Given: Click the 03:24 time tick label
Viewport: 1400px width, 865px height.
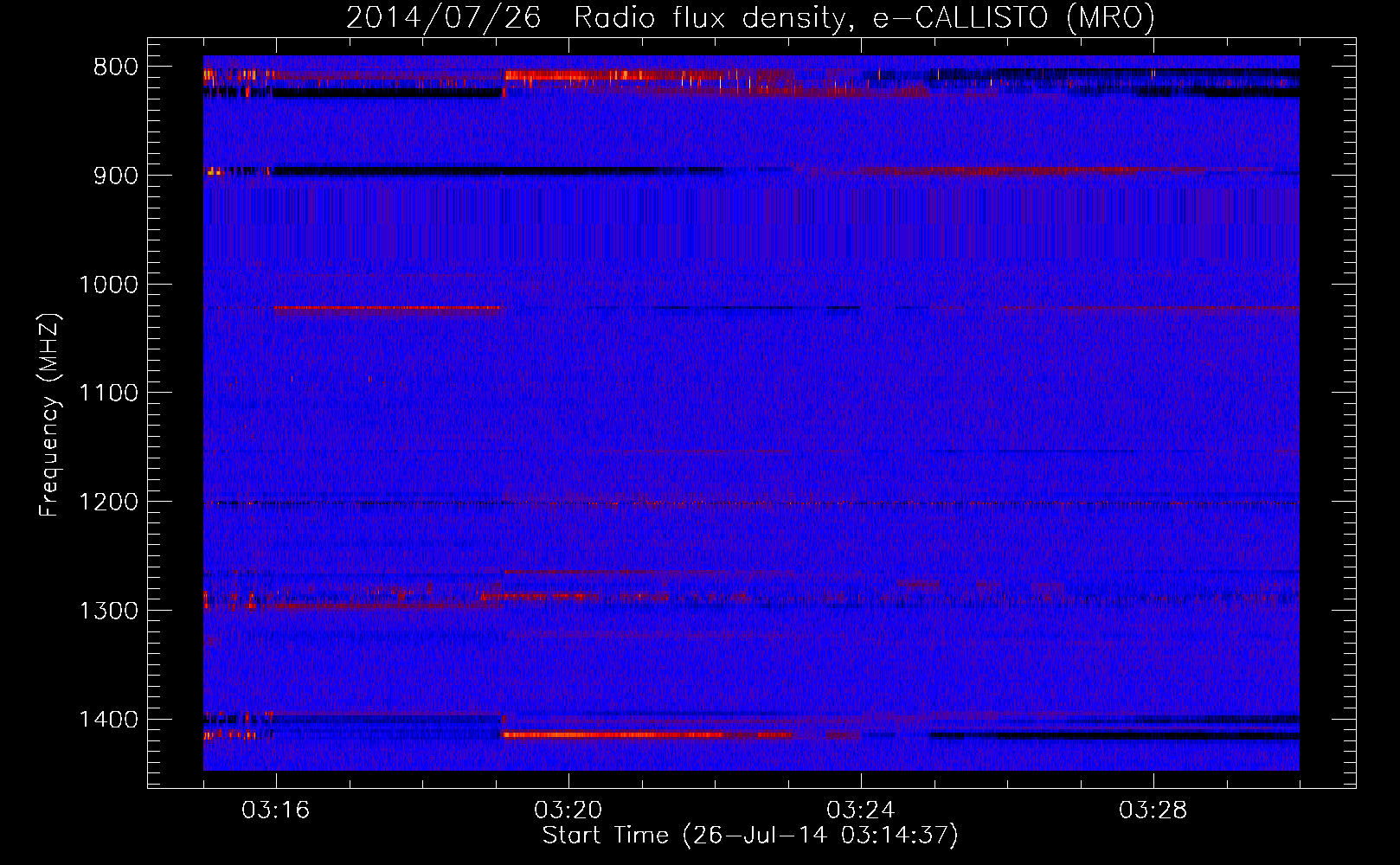Looking at the screenshot, I should [860, 811].
